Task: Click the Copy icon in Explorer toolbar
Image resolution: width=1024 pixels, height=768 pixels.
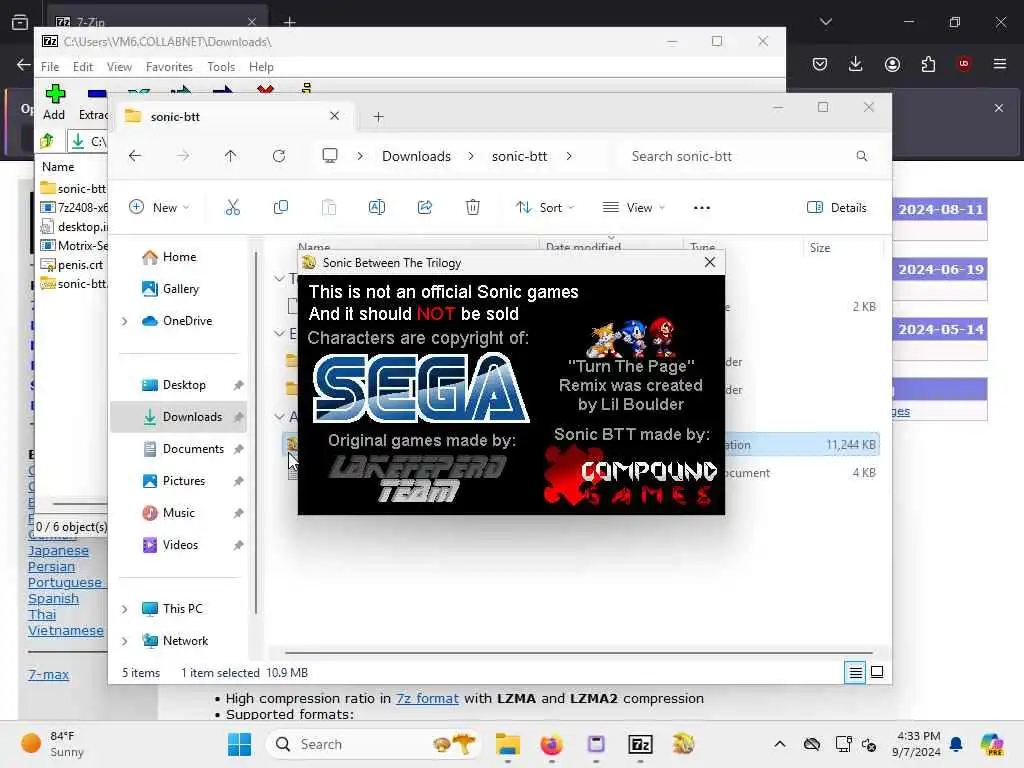Action: 281,208
